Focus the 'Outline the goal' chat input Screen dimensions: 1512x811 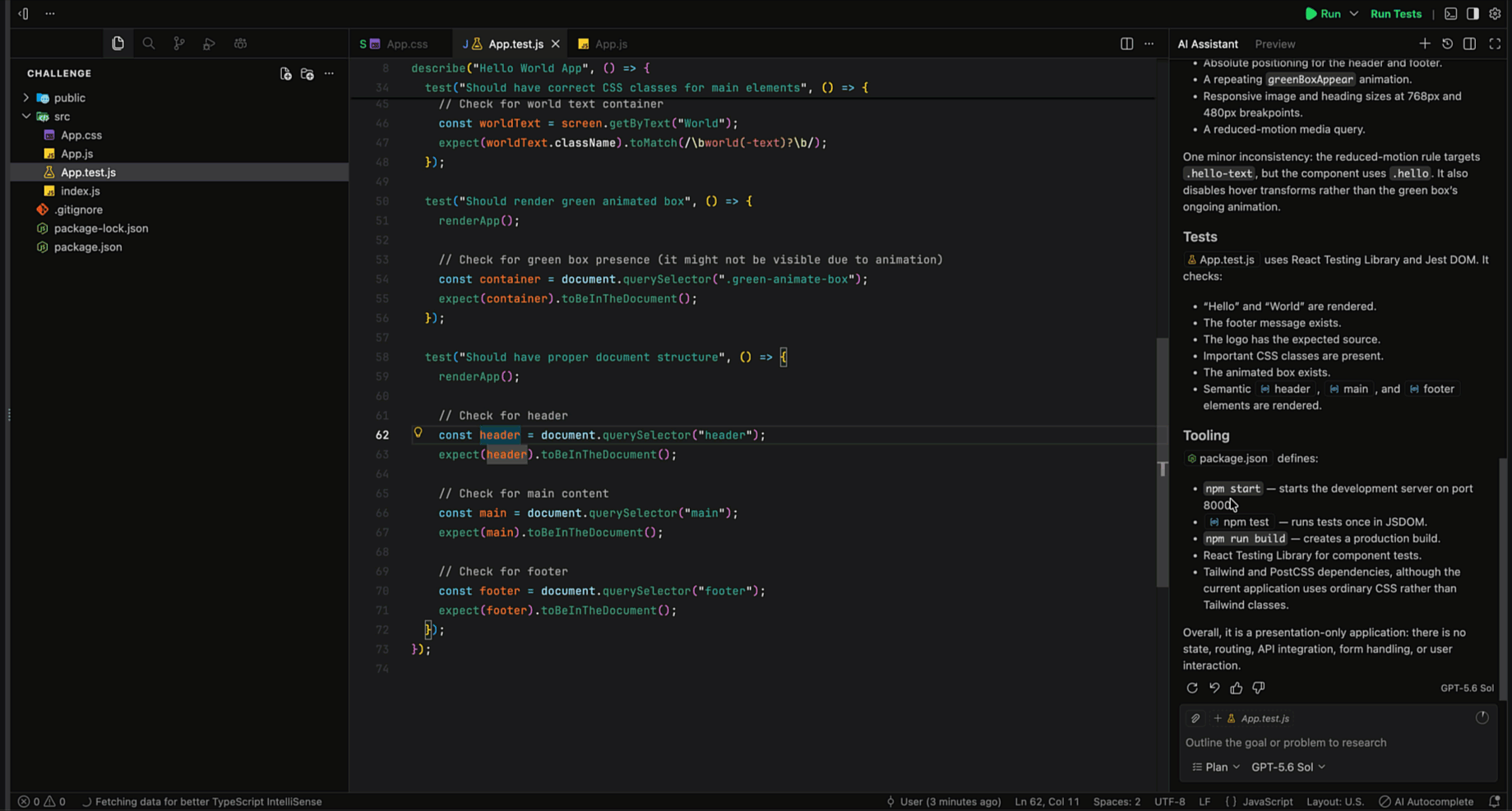point(1338,743)
